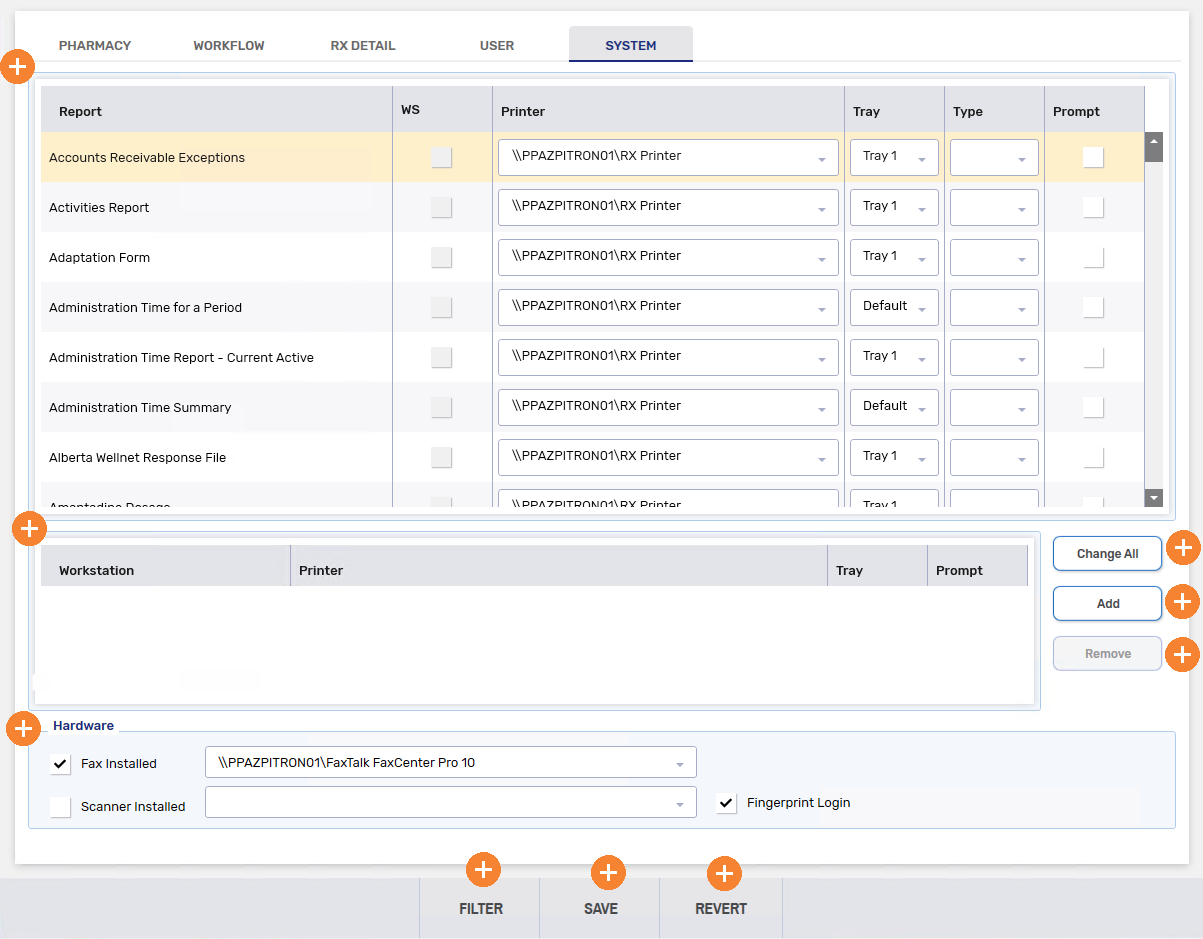1203x939 pixels.
Task: Click the plus icon at the top-left corner
Action: click(18, 66)
